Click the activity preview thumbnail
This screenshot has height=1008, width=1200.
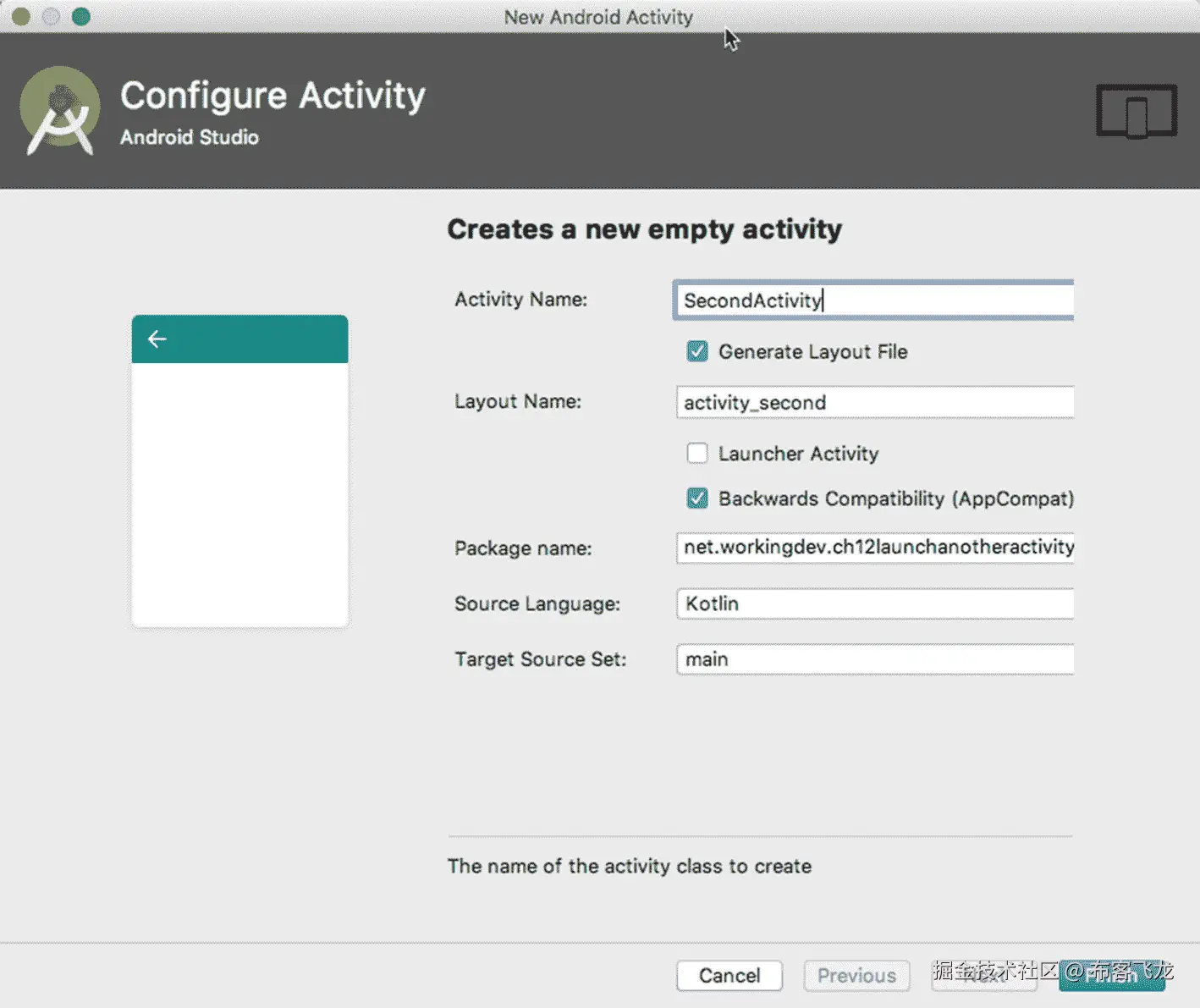[x=240, y=471]
